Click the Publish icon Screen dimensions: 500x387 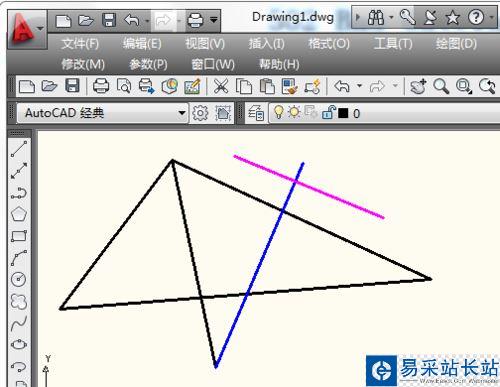(x=147, y=86)
